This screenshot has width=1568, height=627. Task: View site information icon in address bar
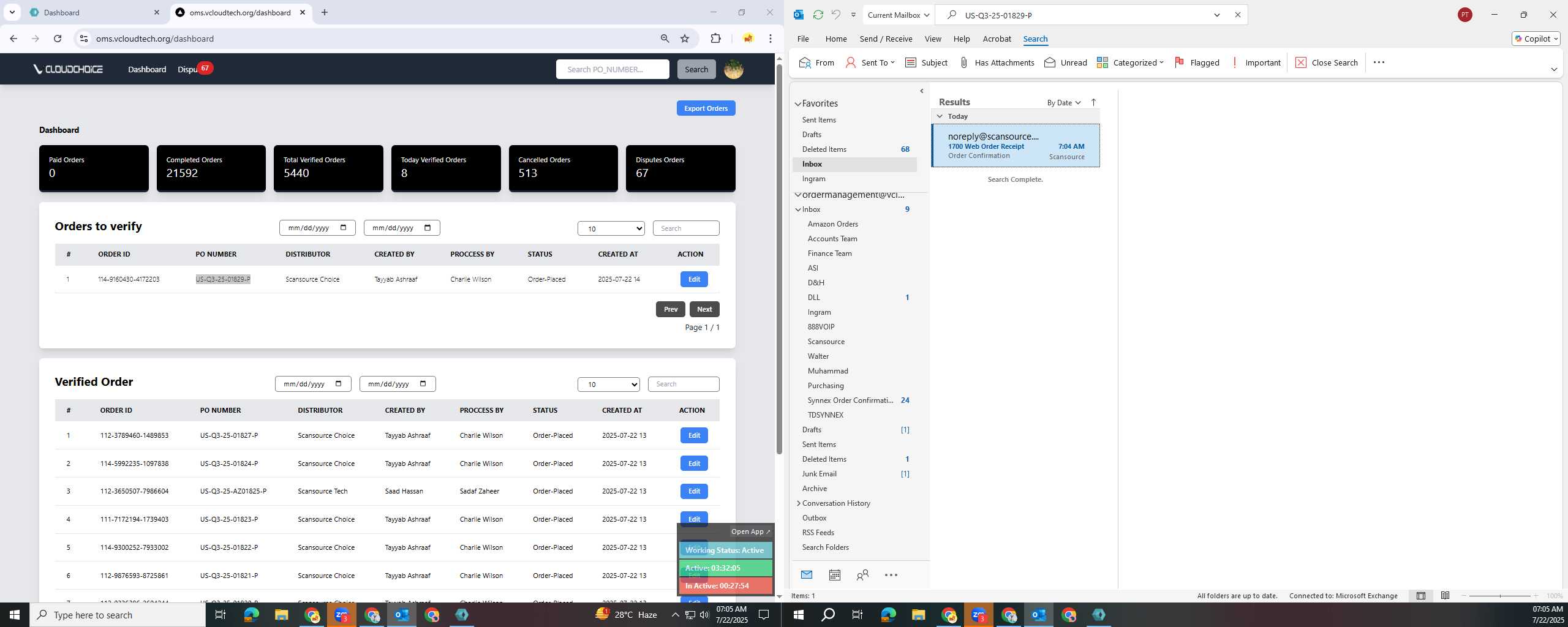click(x=84, y=39)
